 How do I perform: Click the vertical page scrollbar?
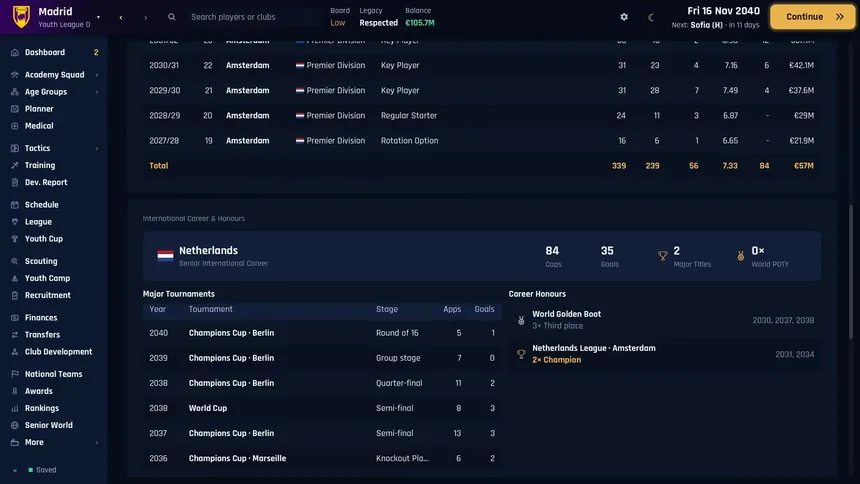coord(851,272)
